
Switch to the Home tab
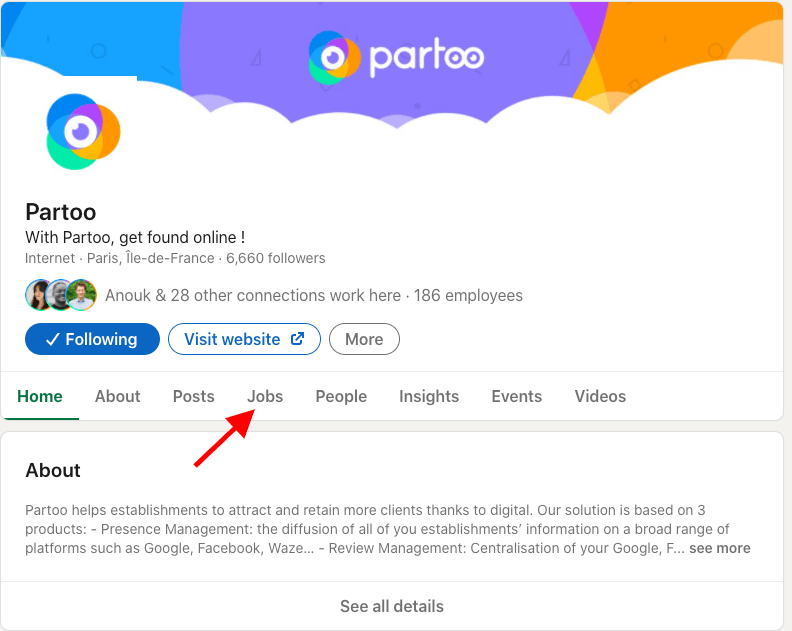pyautogui.click(x=40, y=396)
